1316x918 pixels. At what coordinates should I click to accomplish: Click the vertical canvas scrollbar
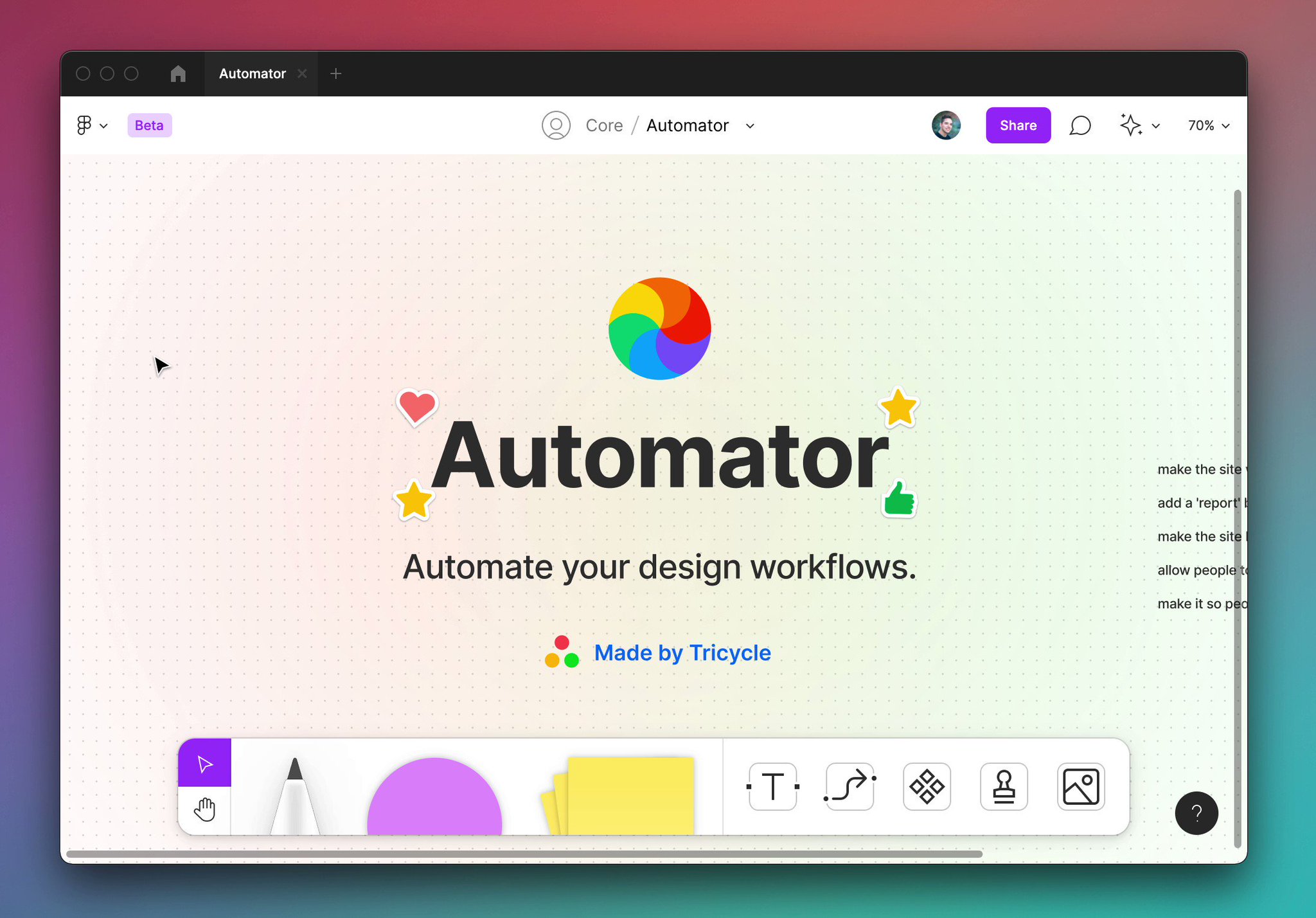(1238, 519)
